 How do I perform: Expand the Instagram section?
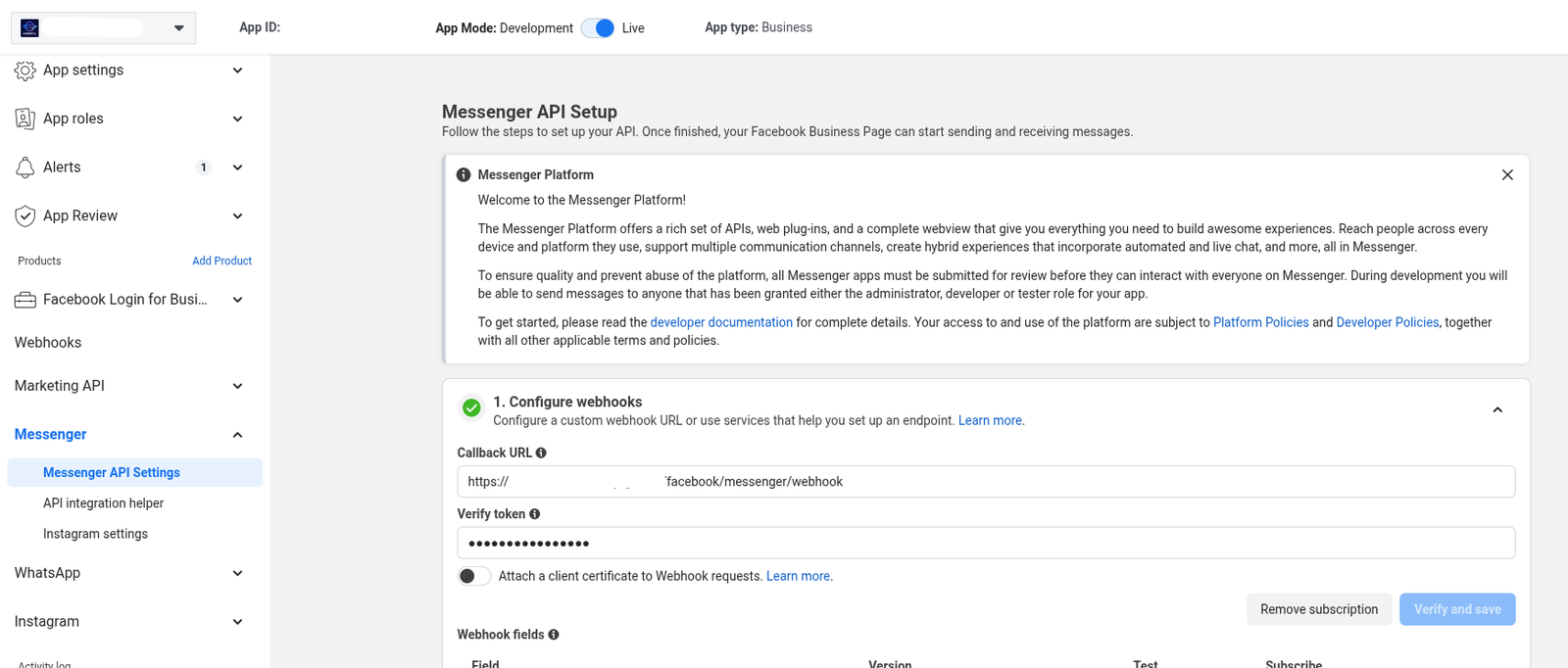237,622
